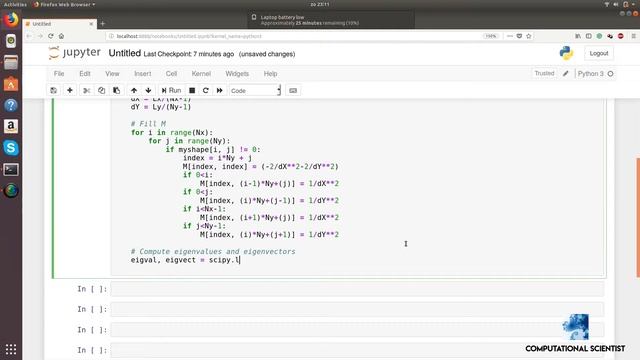
Task: Click the 'index = i*Ny + j' line
Action: (217, 158)
